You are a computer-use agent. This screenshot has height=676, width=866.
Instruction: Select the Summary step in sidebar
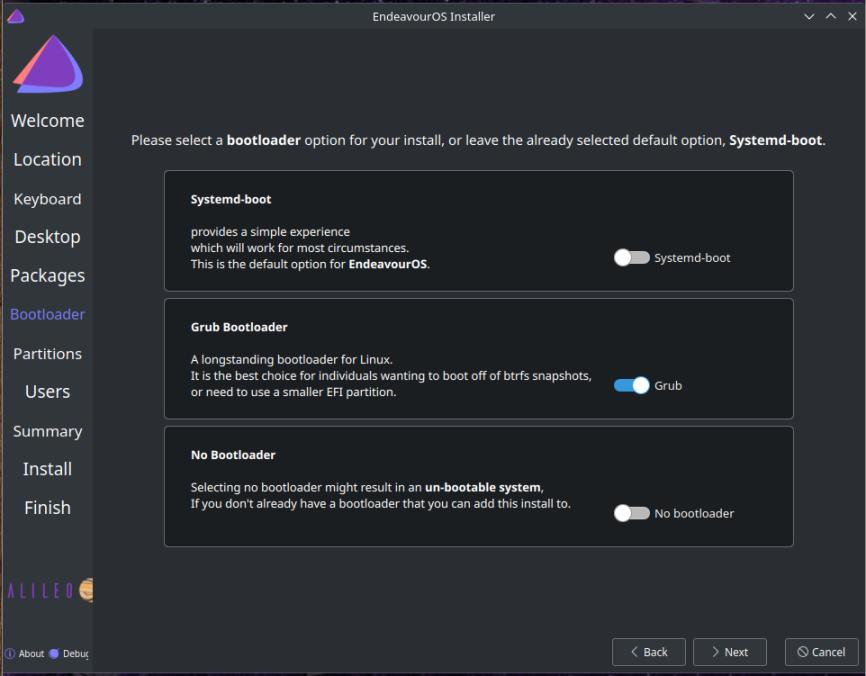click(47, 431)
